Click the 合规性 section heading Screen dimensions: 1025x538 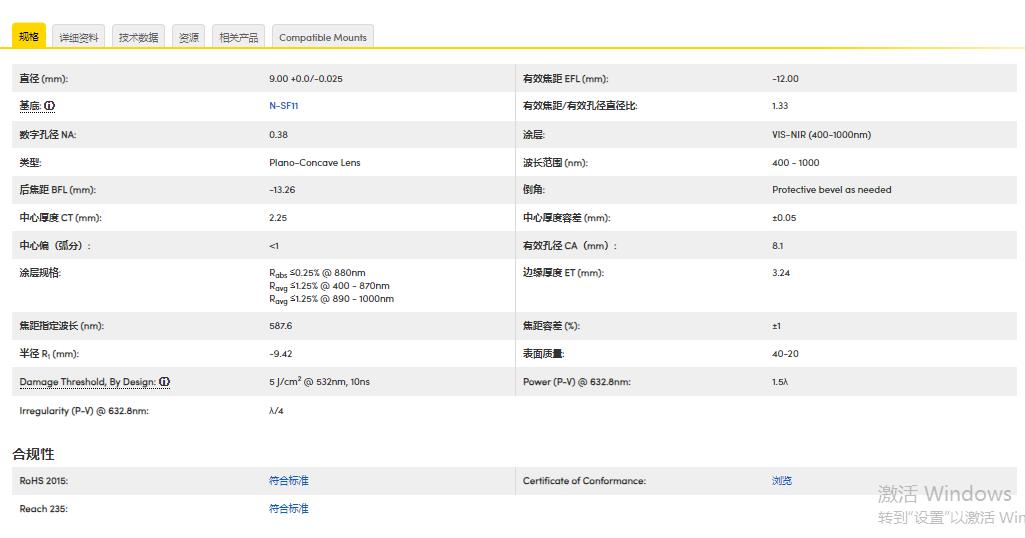coord(33,454)
